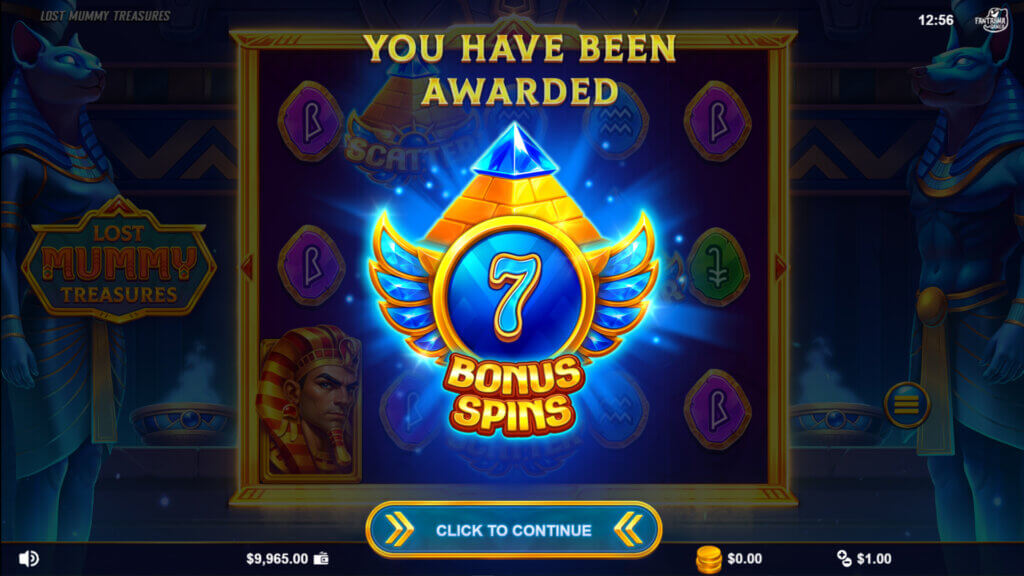This screenshot has width=1024, height=576.
Task: Click the left red arrow on frame
Action: tap(247, 266)
